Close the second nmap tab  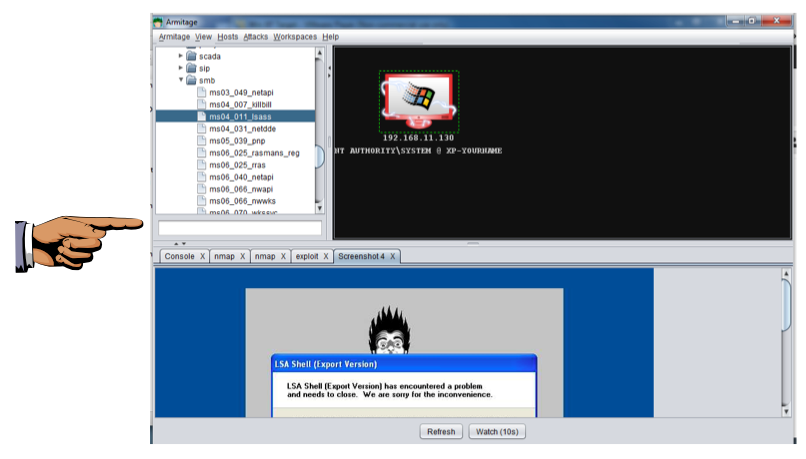(x=283, y=256)
